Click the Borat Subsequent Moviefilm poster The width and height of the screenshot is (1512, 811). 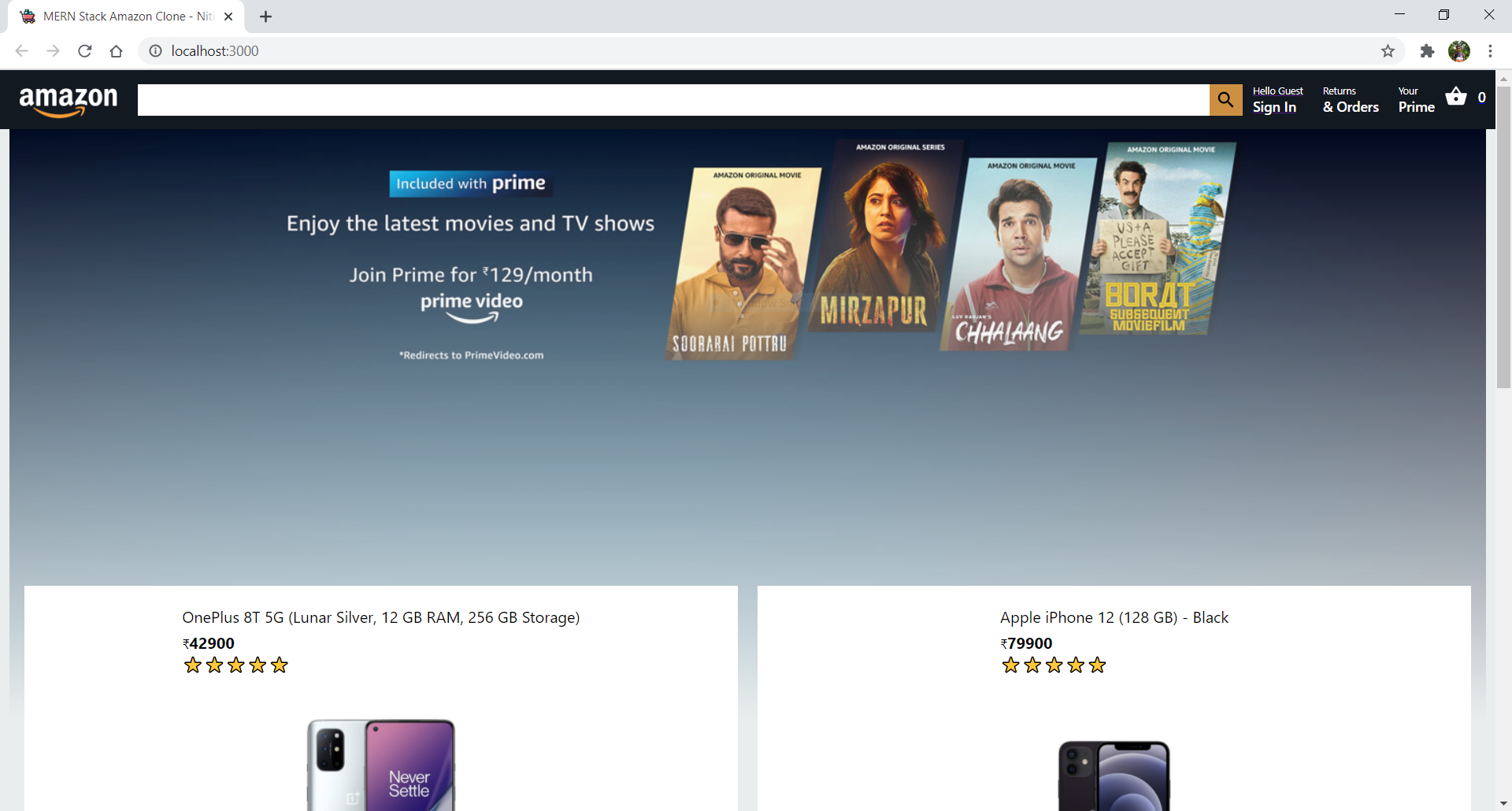tap(1158, 239)
